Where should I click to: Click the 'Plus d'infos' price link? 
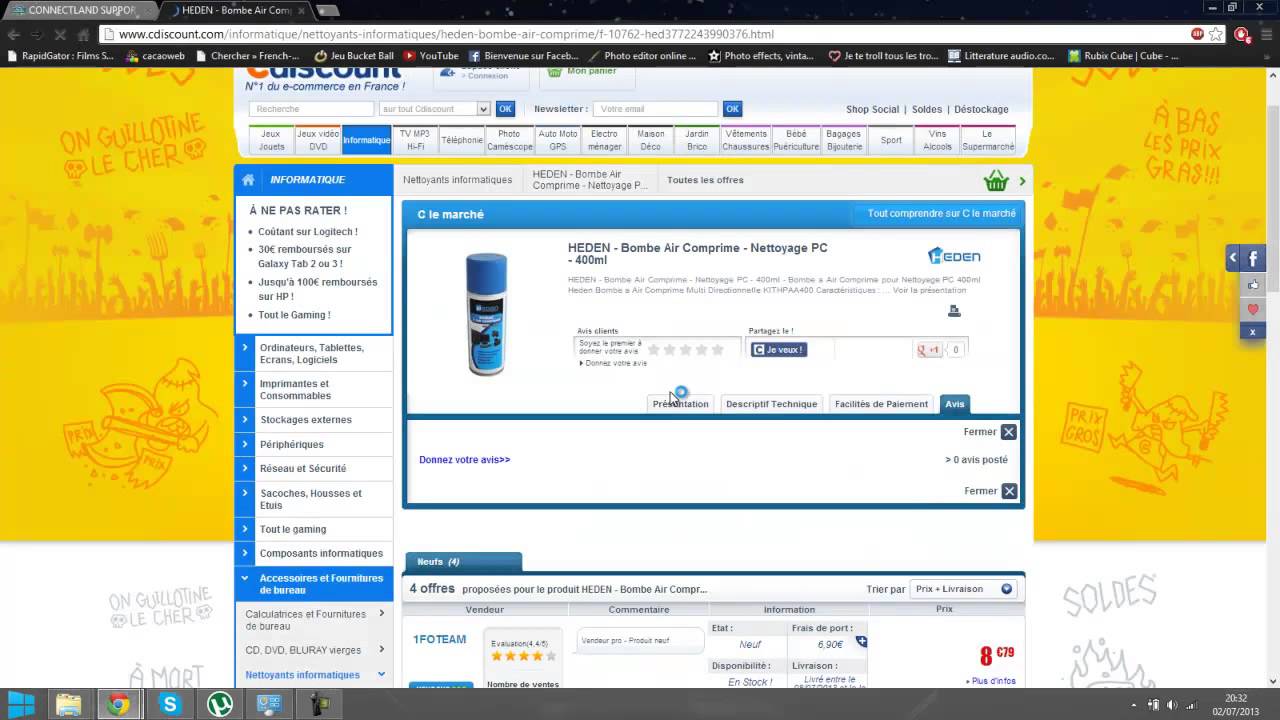coord(990,681)
